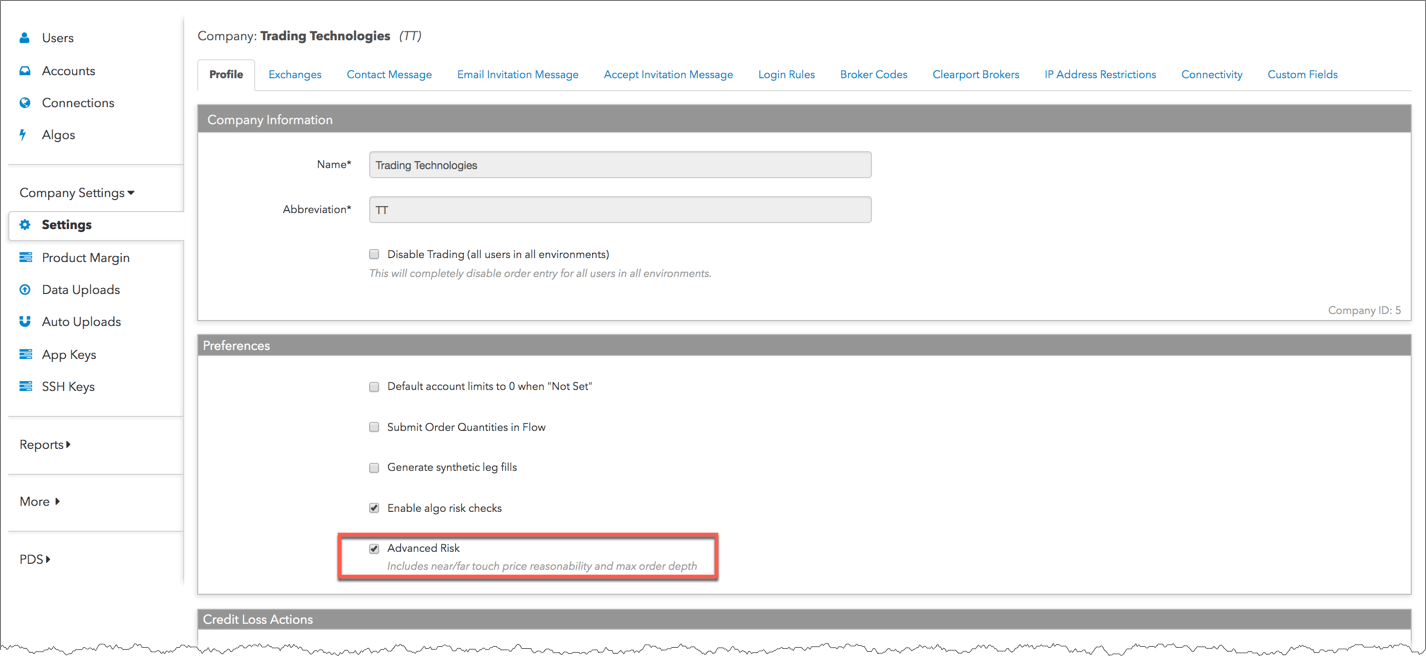This screenshot has height=656, width=1426.
Task: Toggle Submit Order Quantities in Flow
Action: (x=374, y=427)
